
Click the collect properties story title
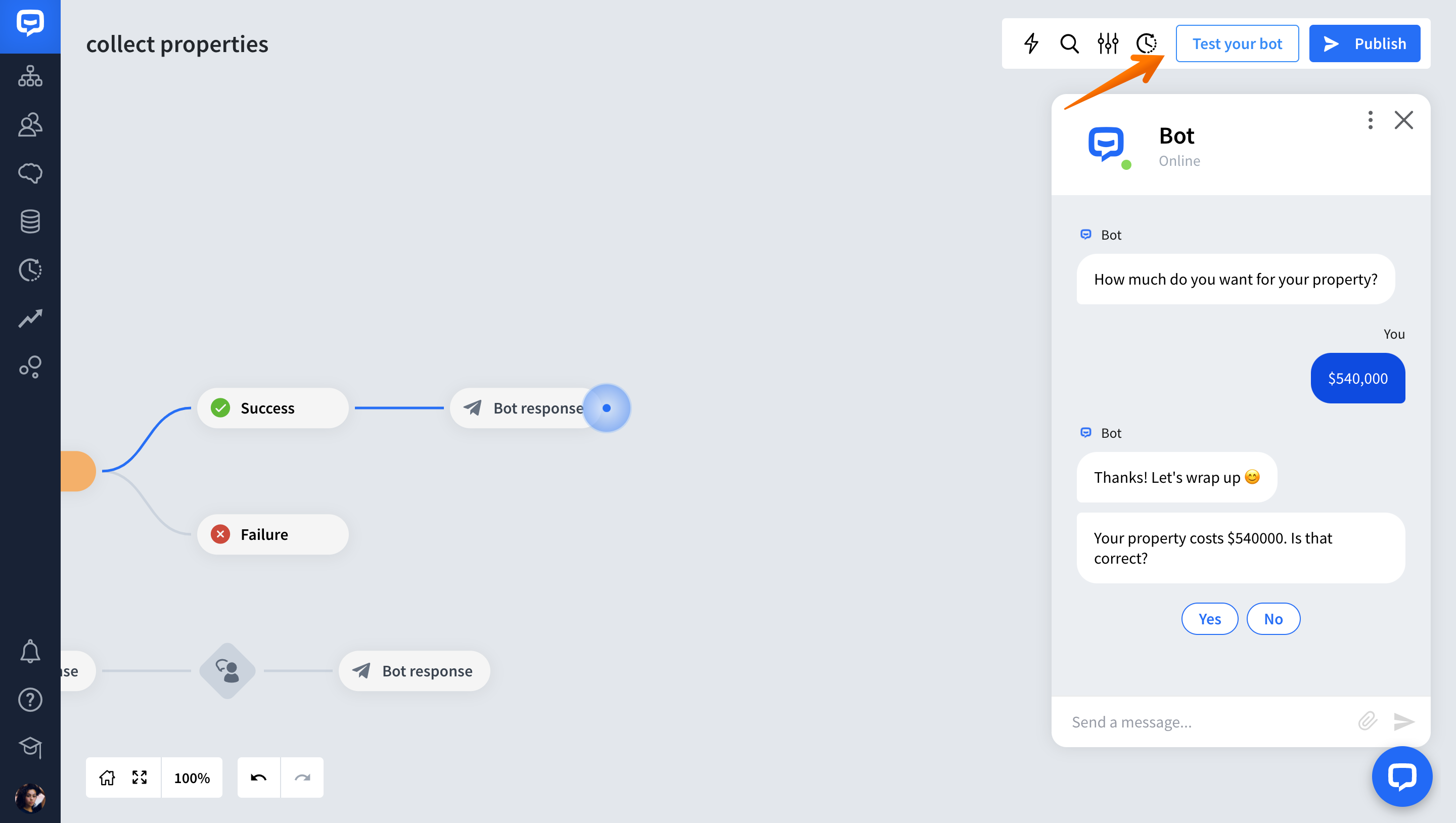(x=177, y=44)
